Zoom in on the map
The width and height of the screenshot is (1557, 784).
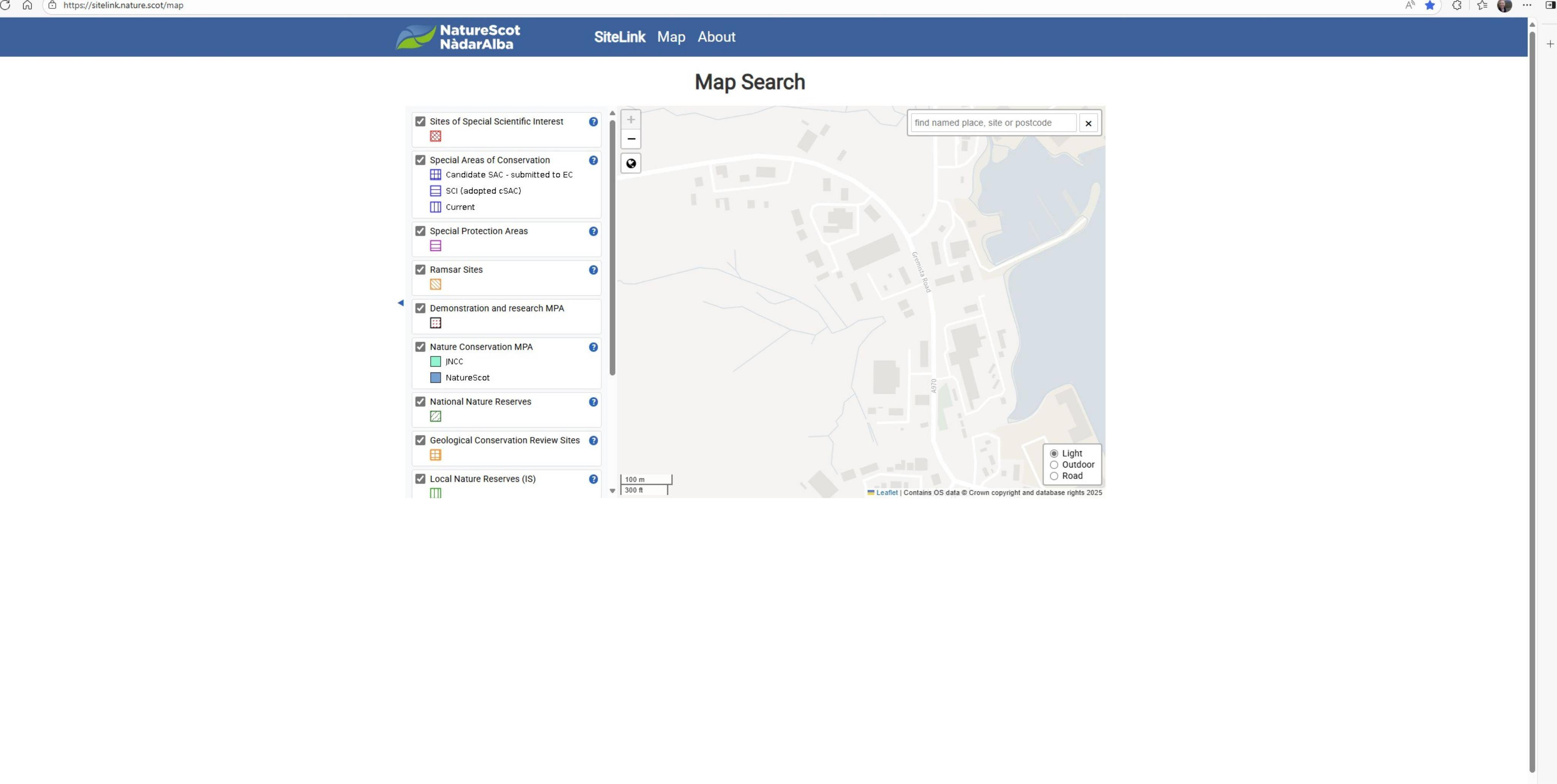coord(630,120)
